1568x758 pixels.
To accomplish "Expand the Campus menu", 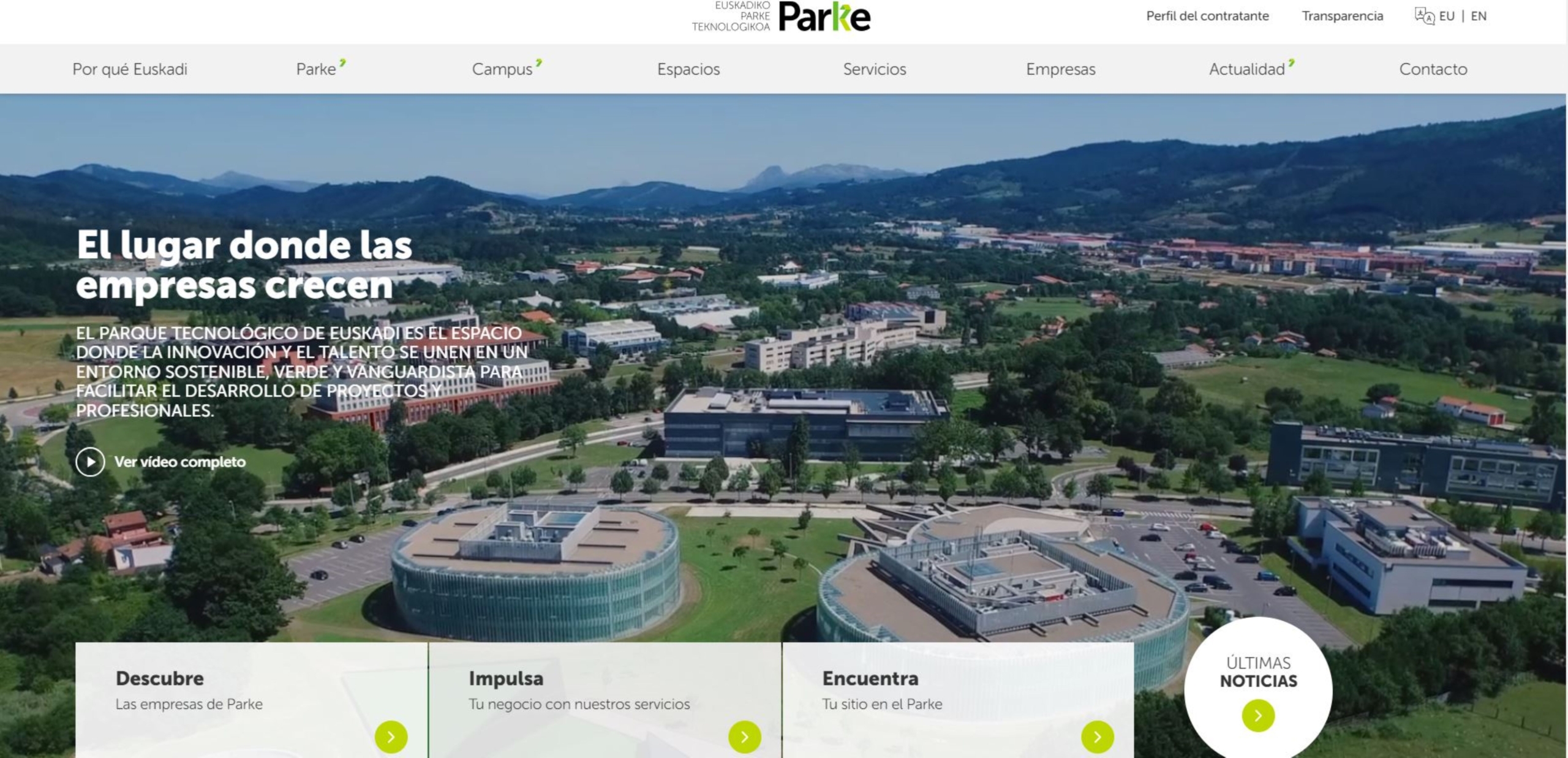I will tap(507, 69).
